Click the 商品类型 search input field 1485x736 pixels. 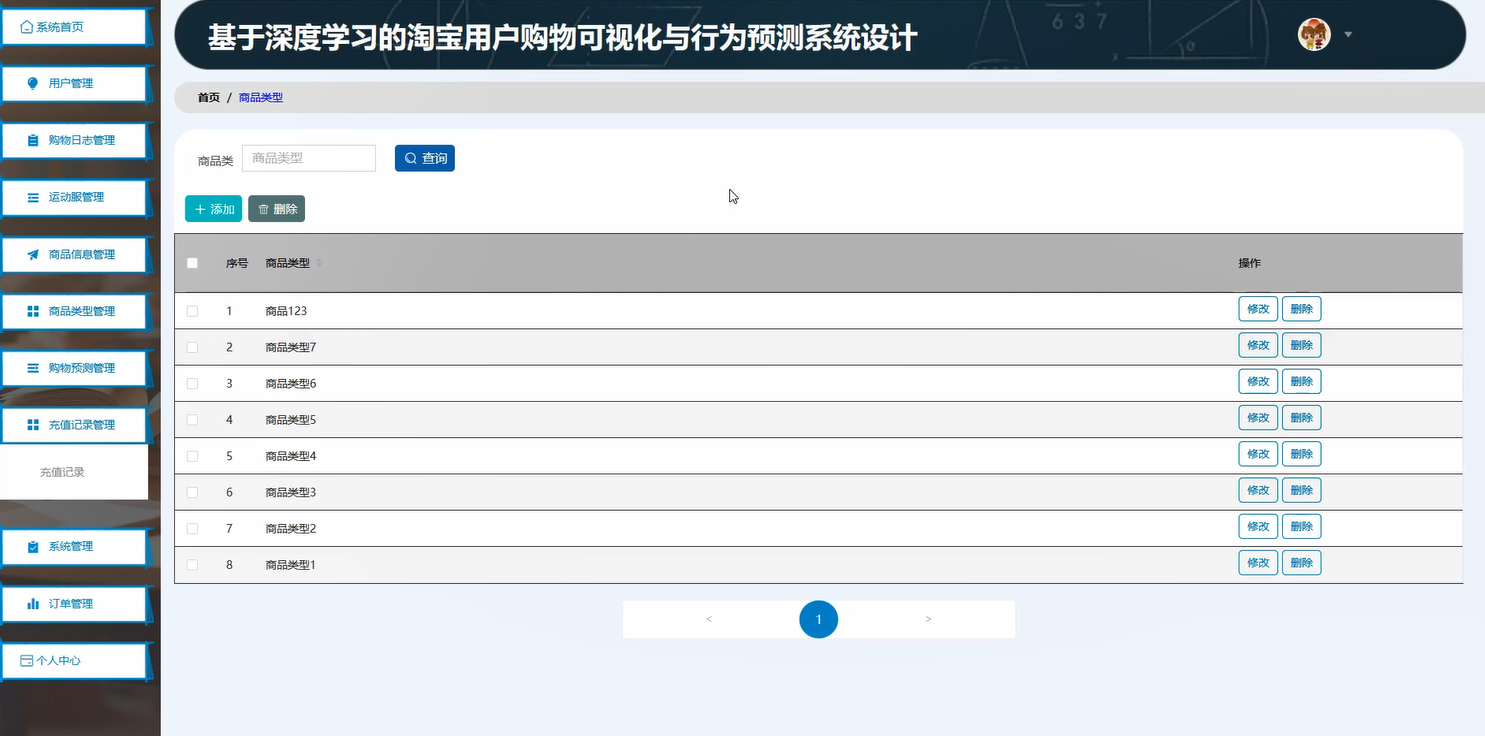pos(309,158)
